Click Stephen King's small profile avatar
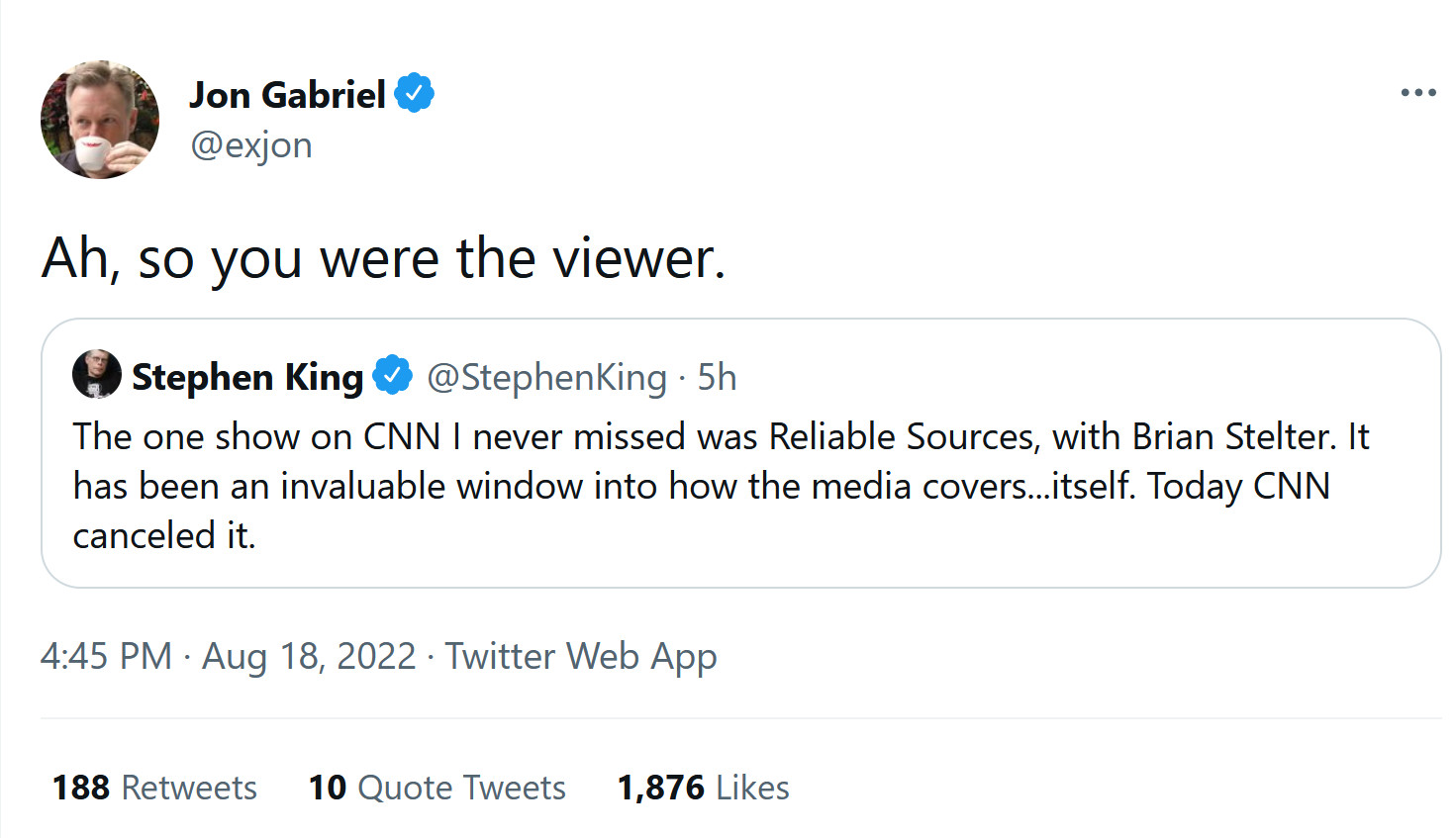This screenshot has width=1456, height=838. pos(96,375)
